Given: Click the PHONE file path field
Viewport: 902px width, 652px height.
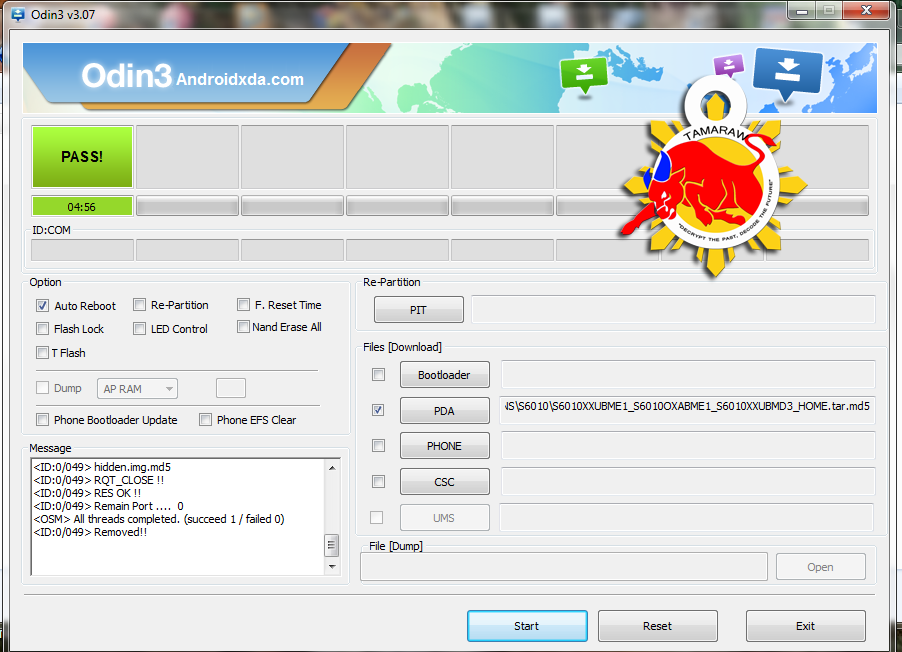Looking at the screenshot, I should pos(688,445).
